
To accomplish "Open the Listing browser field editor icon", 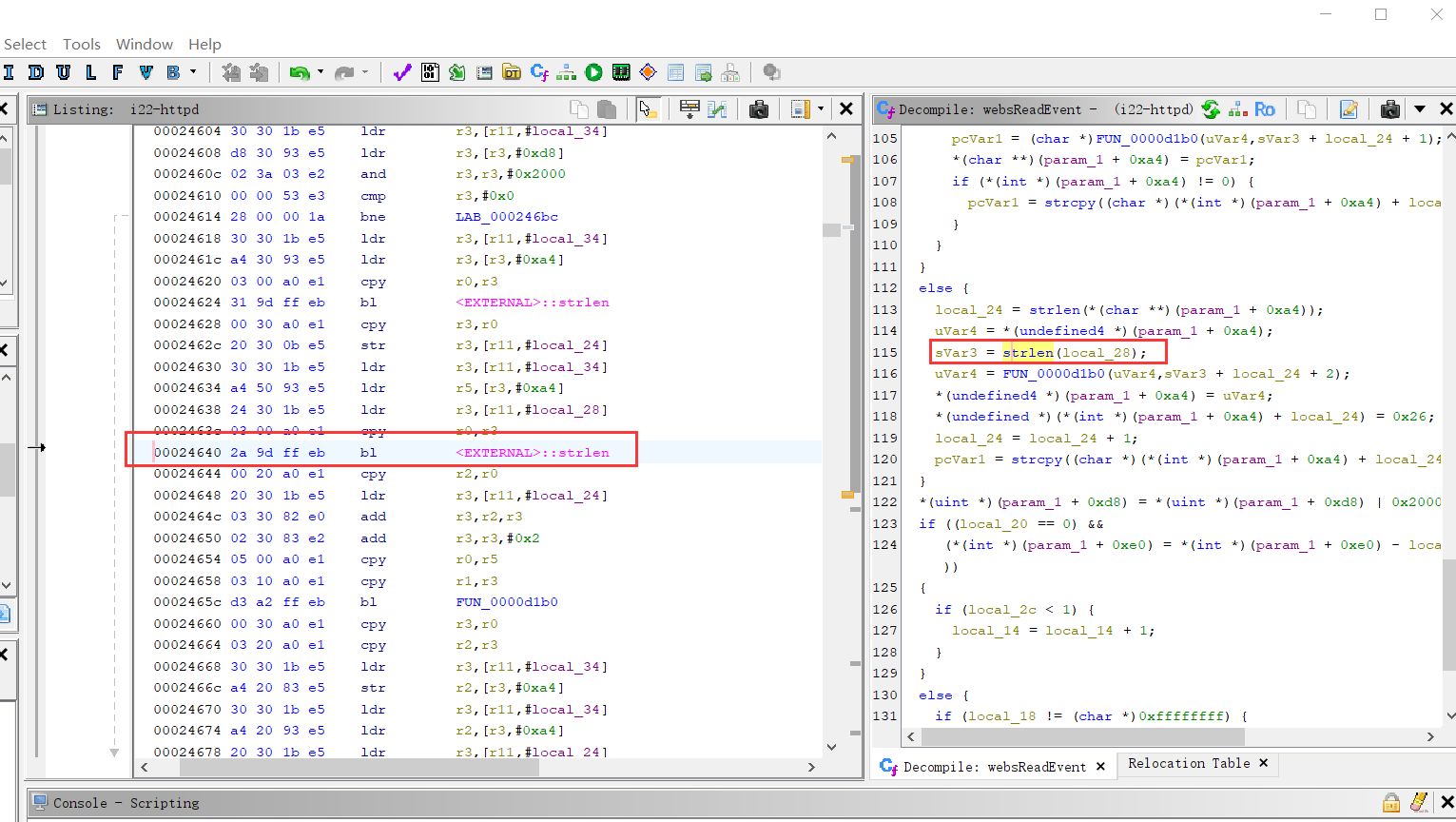I will (689, 109).
